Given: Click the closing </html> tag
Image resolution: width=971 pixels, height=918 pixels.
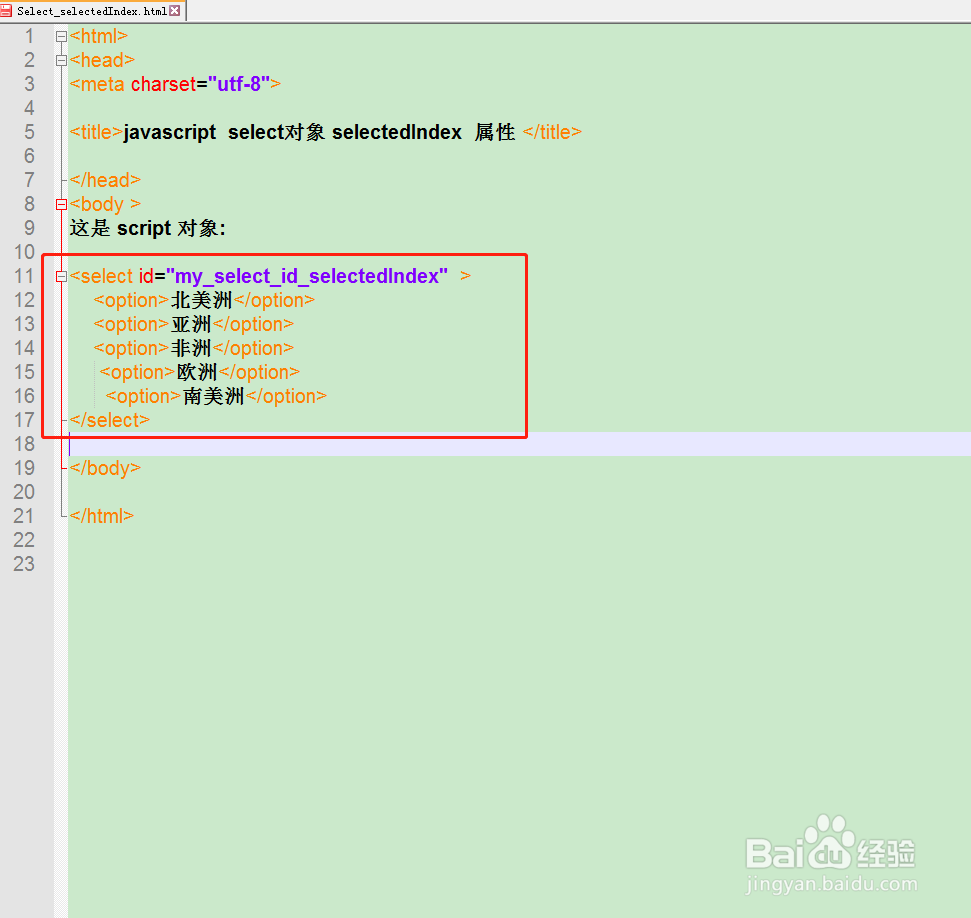Looking at the screenshot, I should point(102,516).
